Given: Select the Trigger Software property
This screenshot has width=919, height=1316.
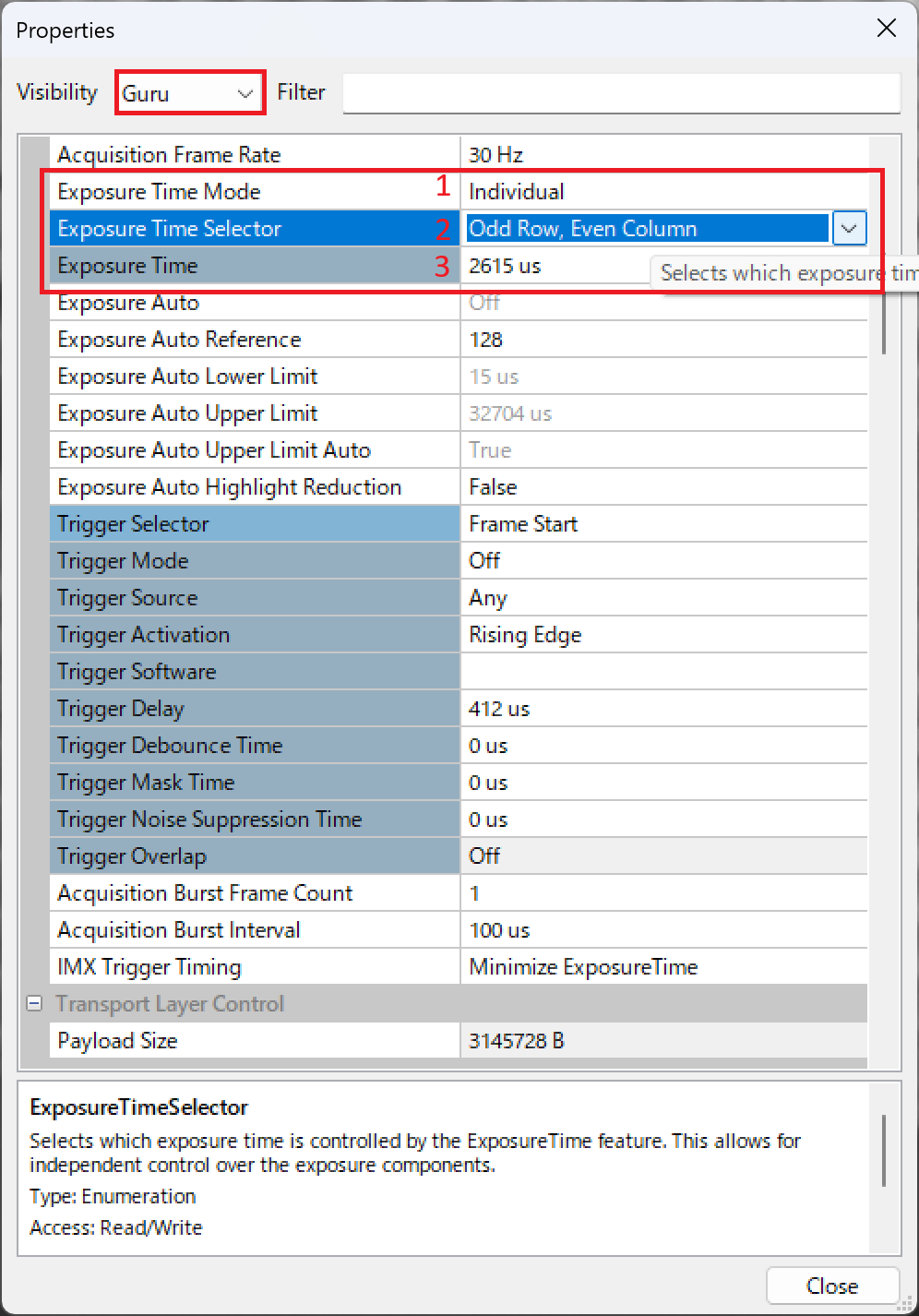Looking at the screenshot, I should click(255, 671).
